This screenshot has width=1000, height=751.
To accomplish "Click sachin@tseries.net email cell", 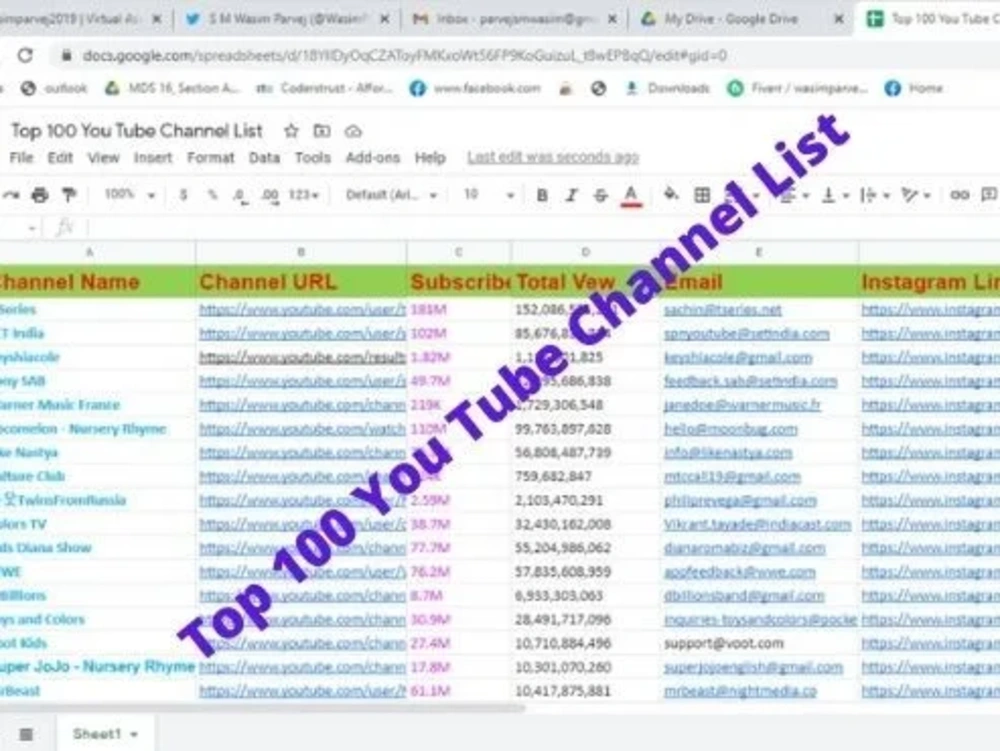I will (759, 310).
